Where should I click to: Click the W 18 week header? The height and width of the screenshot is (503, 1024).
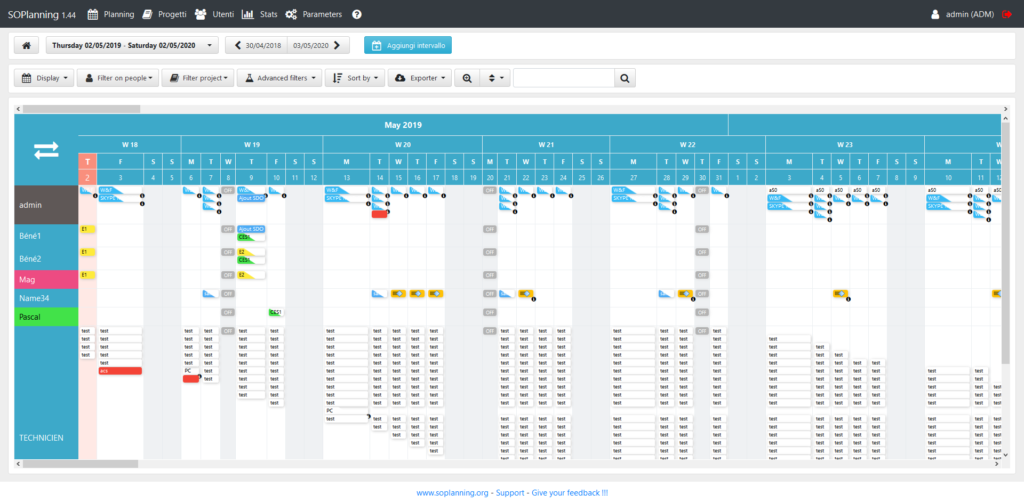(x=129, y=144)
